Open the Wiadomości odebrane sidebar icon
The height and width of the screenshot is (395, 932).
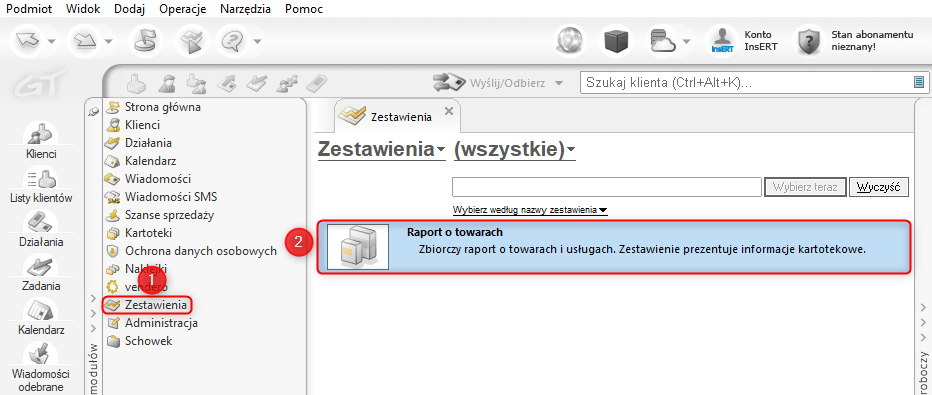[41, 354]
